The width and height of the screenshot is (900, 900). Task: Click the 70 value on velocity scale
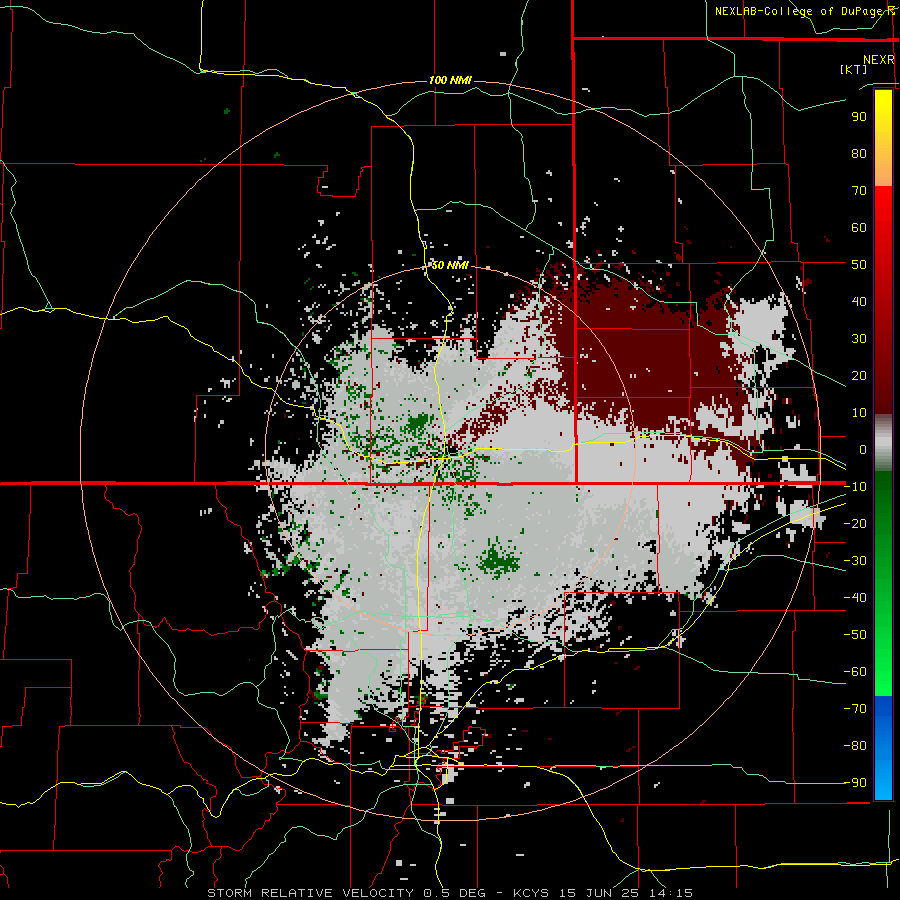point(859,191)
